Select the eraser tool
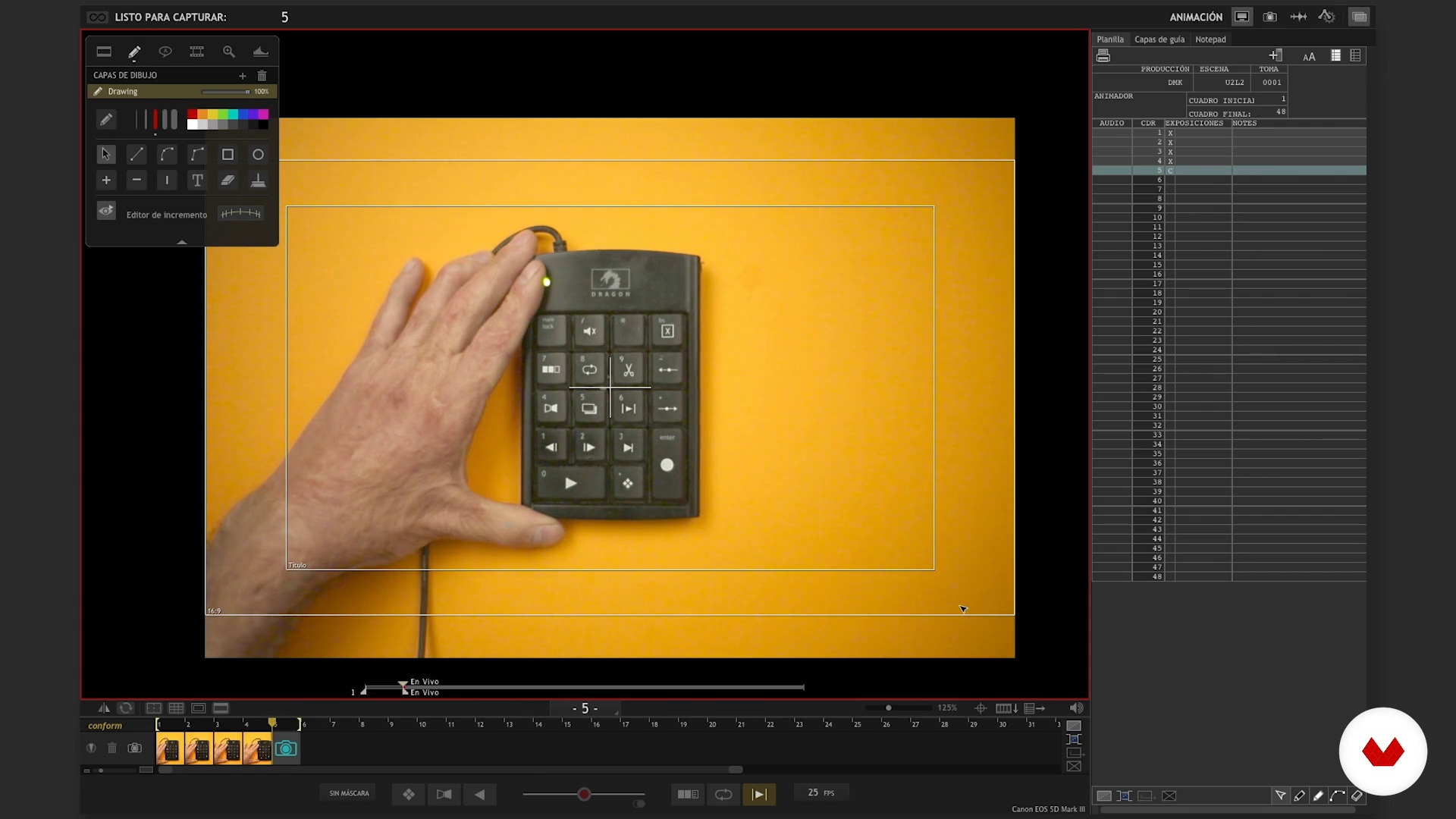This screenshot has height=819, width=1456. coord(227,180)
